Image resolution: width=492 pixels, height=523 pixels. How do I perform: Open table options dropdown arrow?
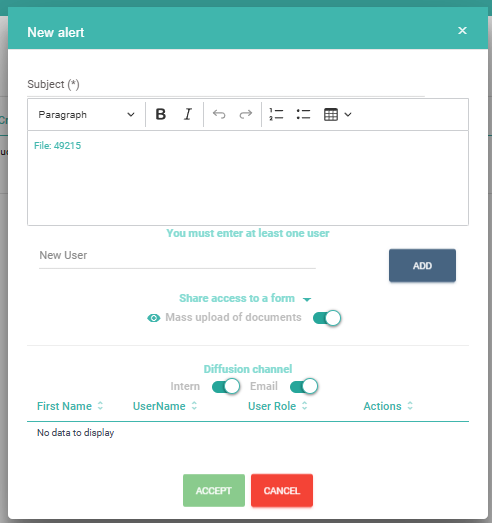coord(348,114)
